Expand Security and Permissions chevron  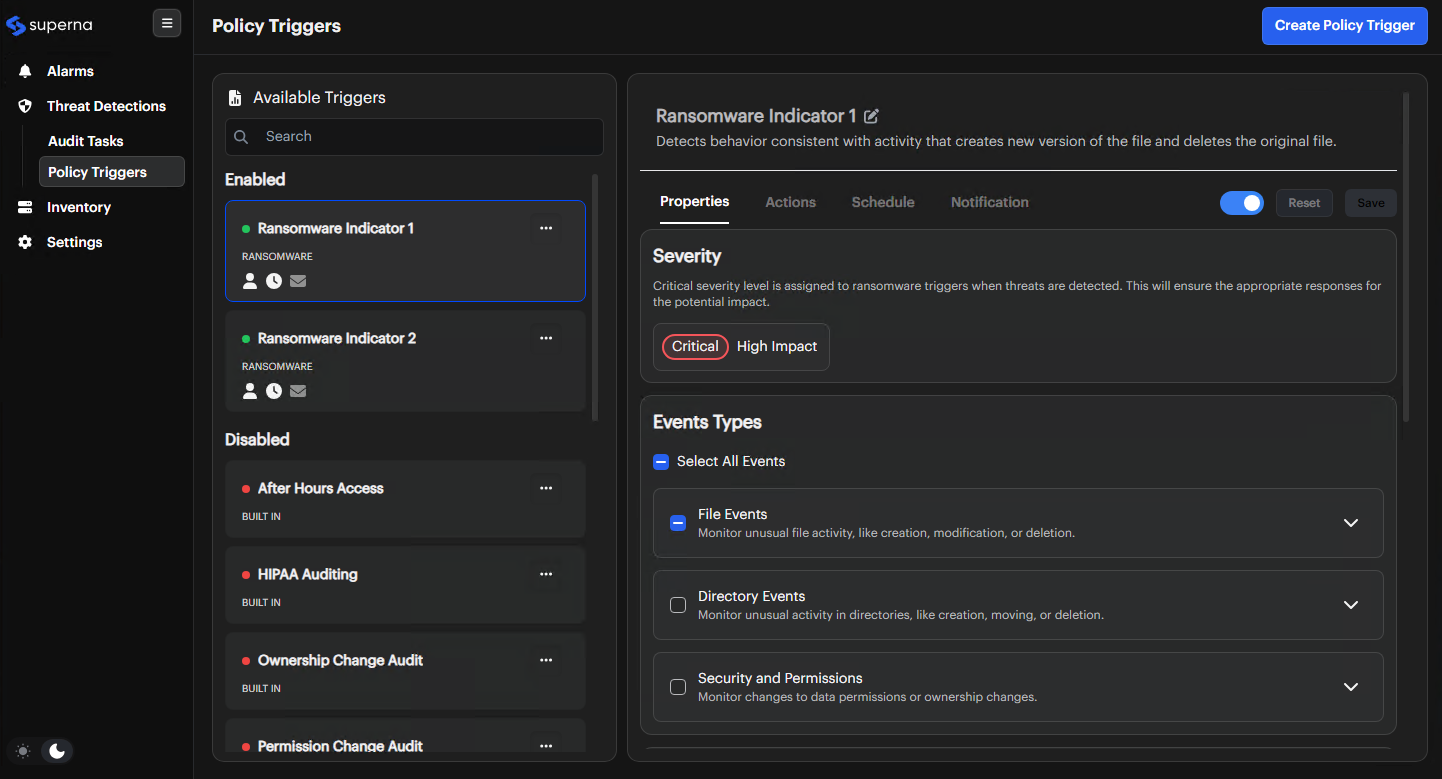point(1351,687)
